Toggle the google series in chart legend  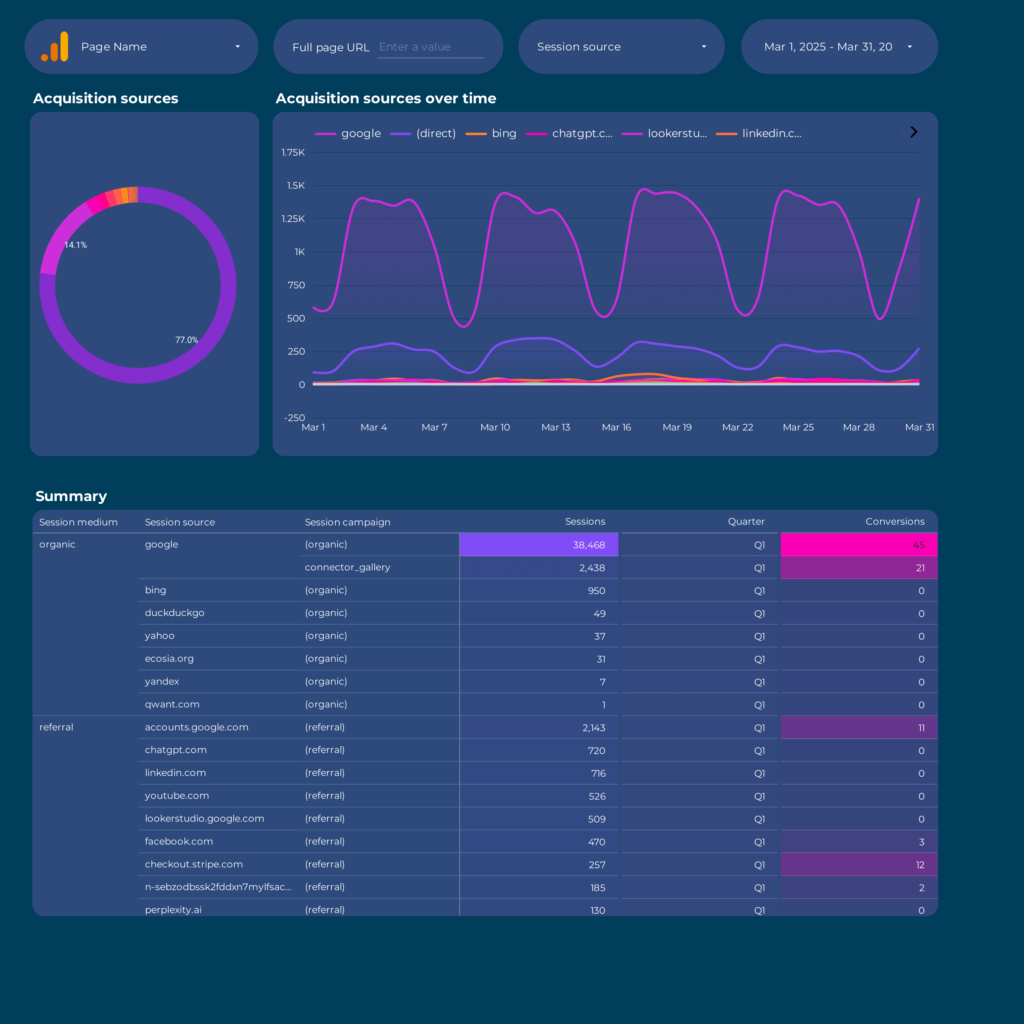point(348,133)
